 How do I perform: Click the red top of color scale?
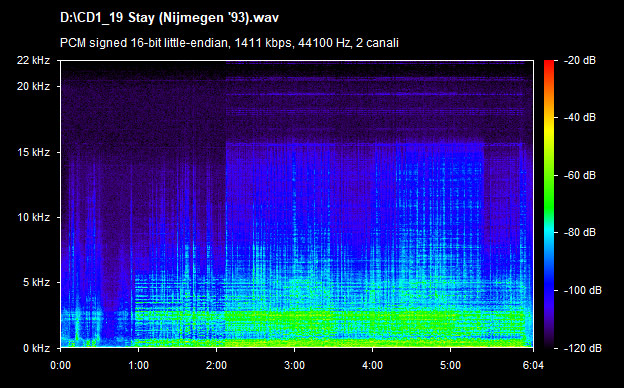(x=549, y=64)
